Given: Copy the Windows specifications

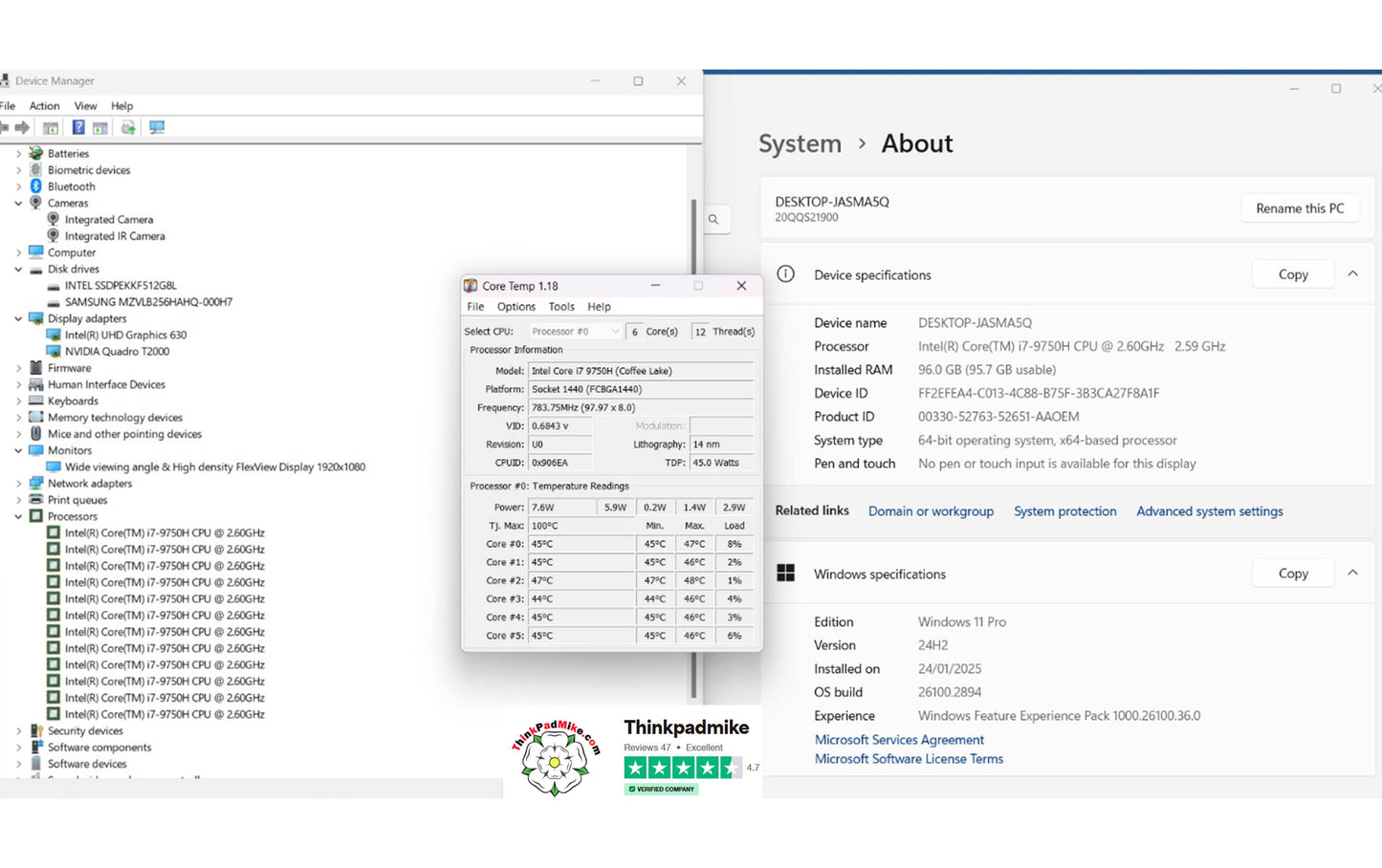Looking at the screenshot, I should pos(1293,574).
